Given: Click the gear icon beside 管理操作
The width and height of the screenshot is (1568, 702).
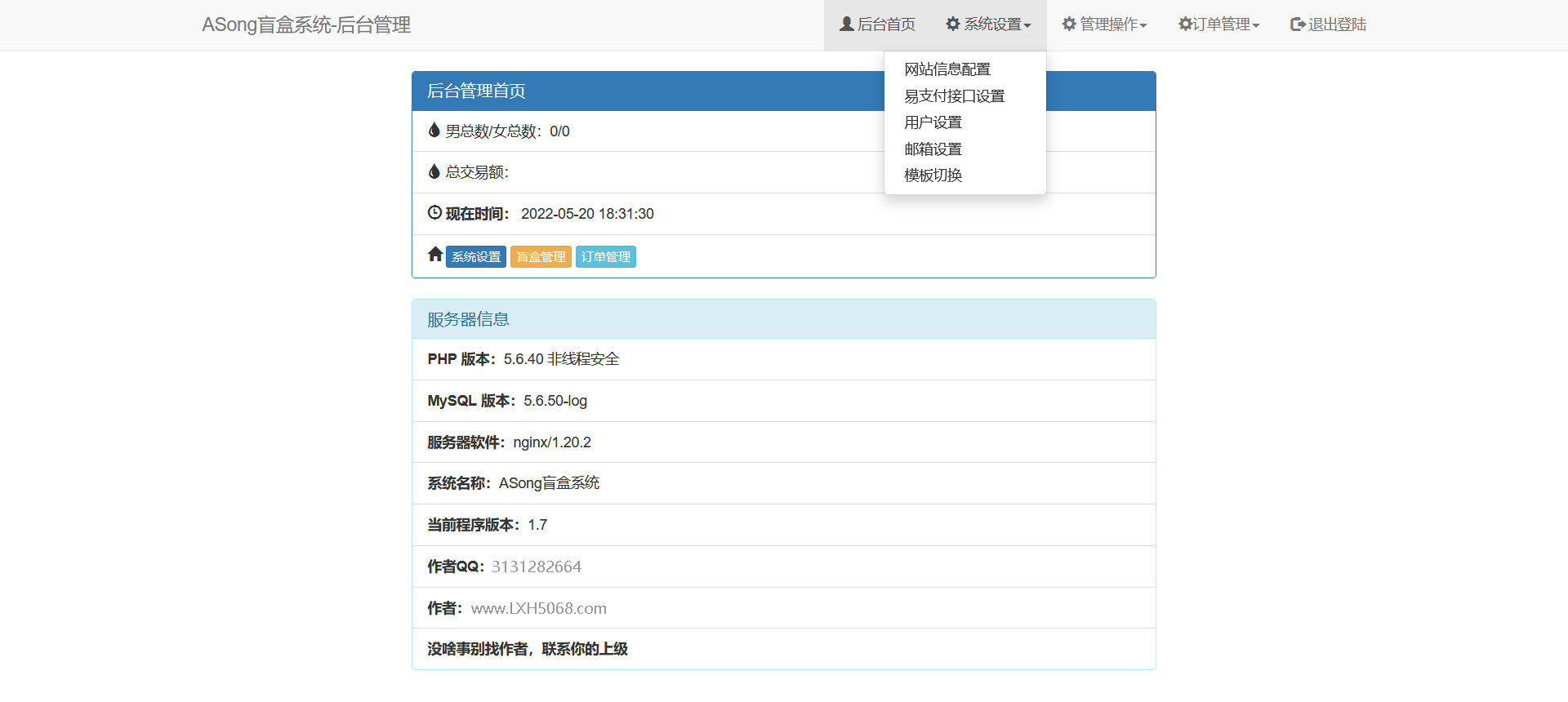Looking at the screenshot, I should (x=1069, y=24).
